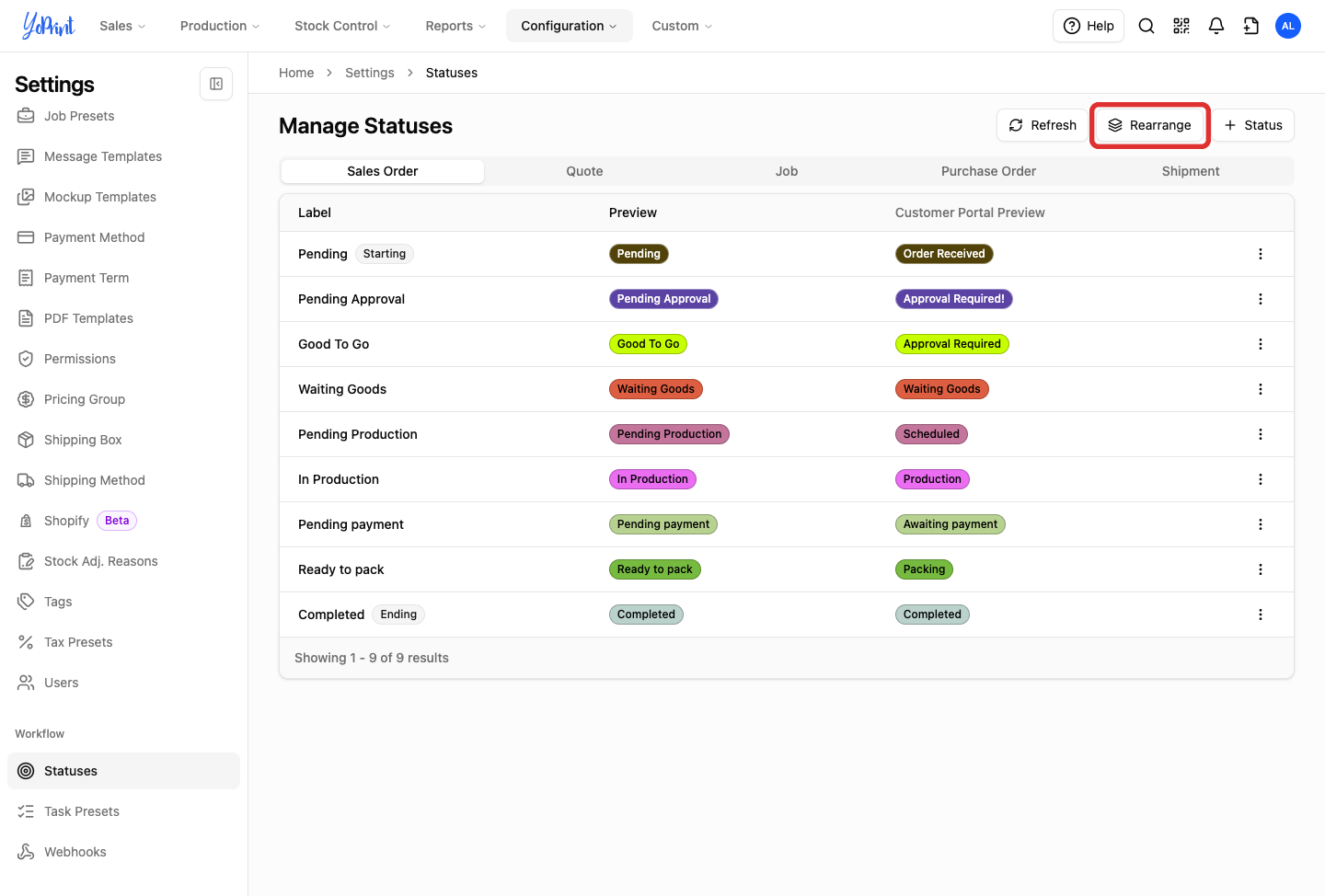Switch to the Quote tab
This screenshot has width=1325, height=896.
(x=584, y=171)
